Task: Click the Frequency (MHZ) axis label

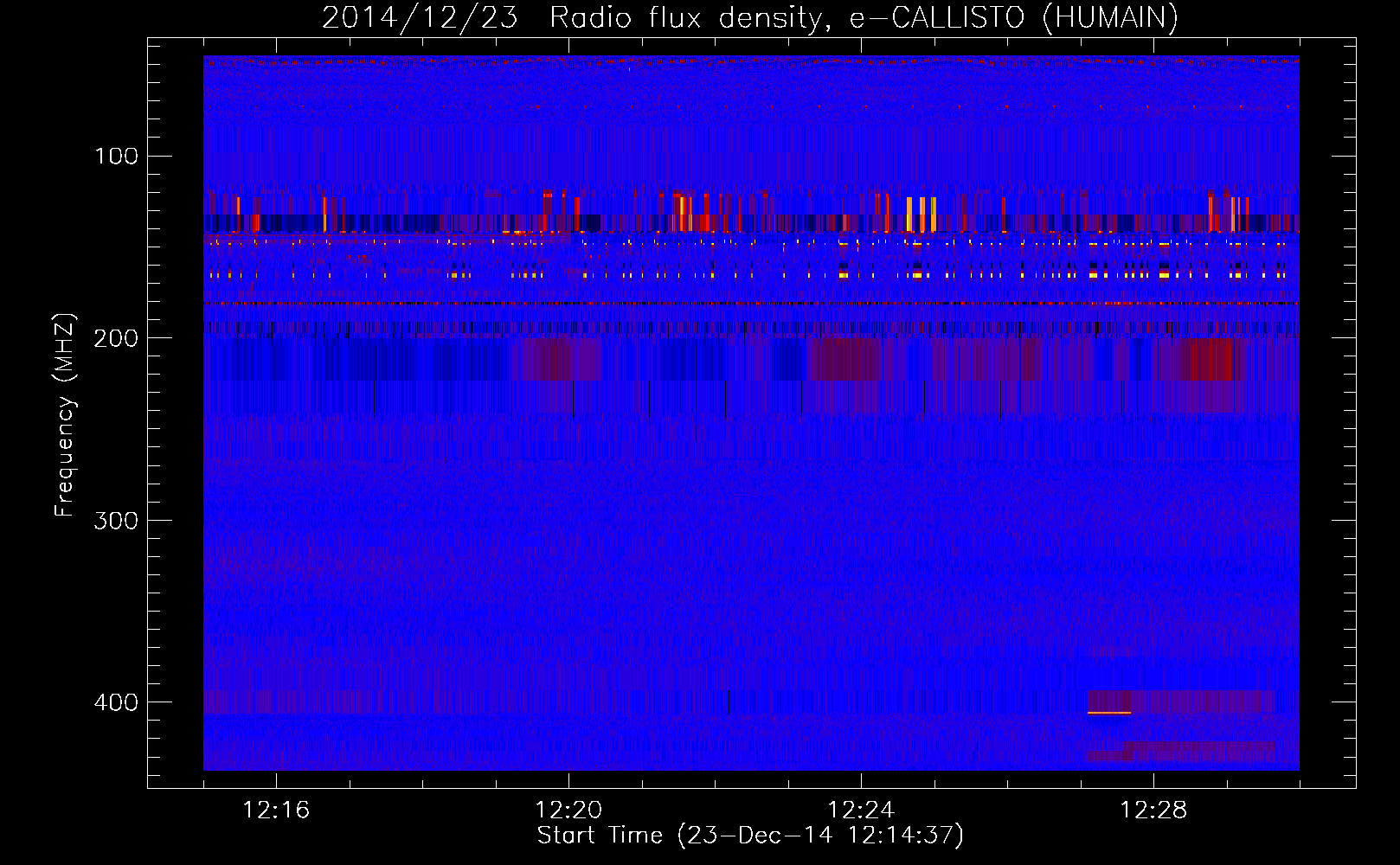Action: pos(65,414)
